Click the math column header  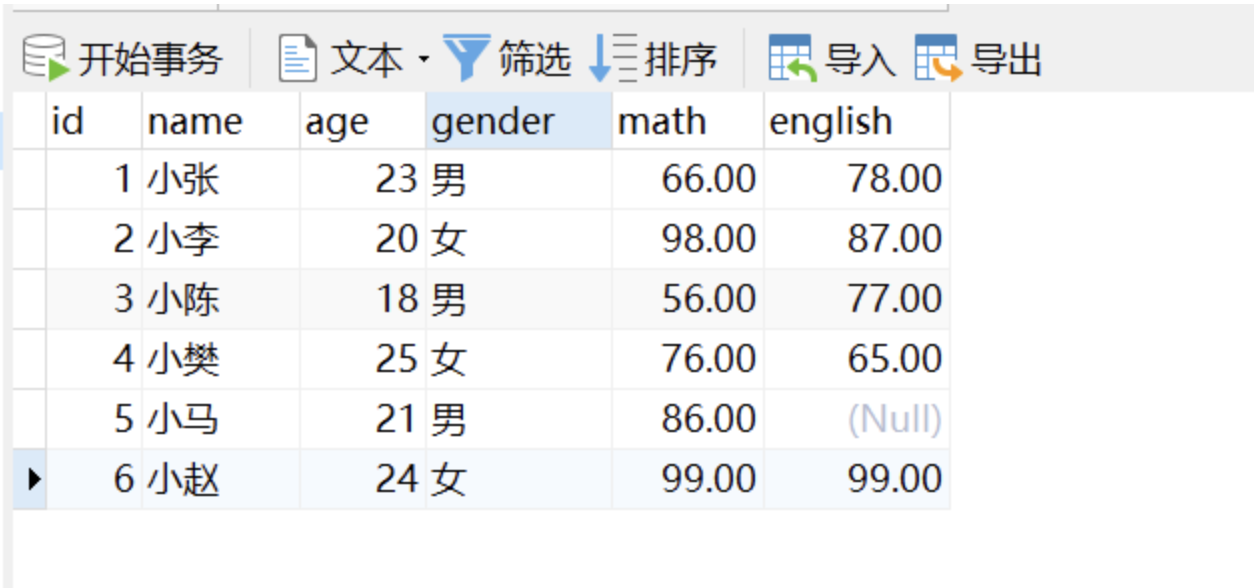pyautogui.click(x=687, y=121)
